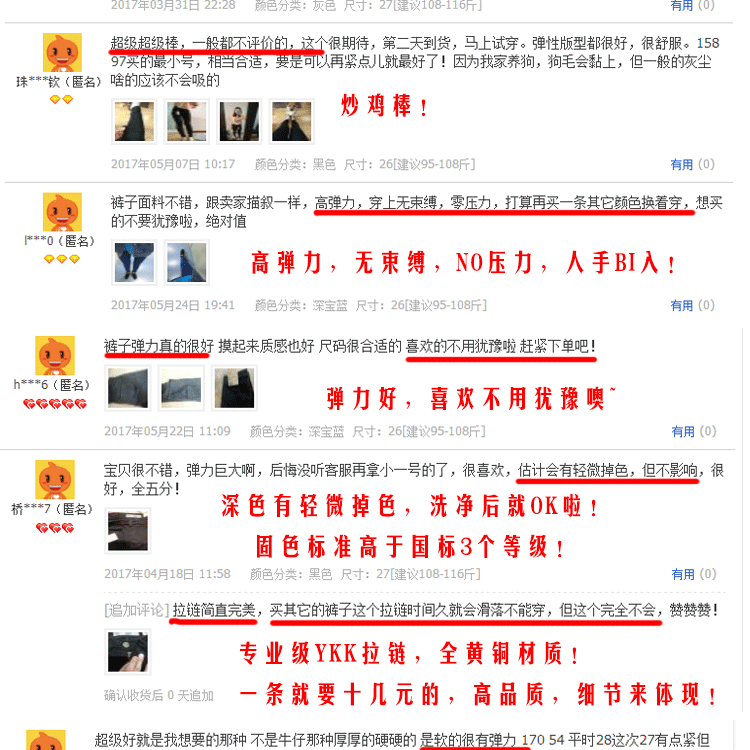
Task: Click avatar of reviewer 珠***钦
Action: point(62,53)
